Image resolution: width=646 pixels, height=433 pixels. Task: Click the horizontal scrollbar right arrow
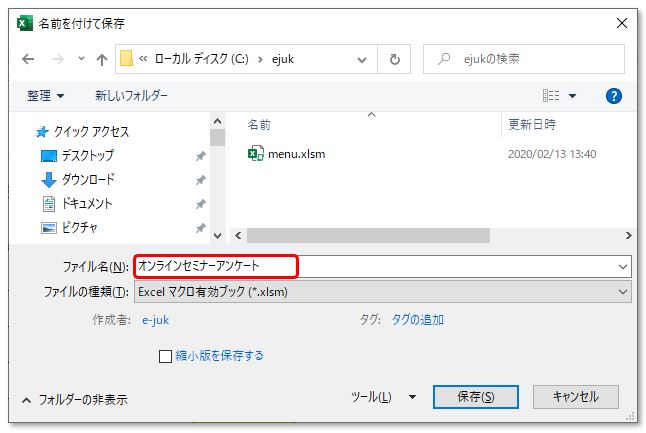click(628, 235)
